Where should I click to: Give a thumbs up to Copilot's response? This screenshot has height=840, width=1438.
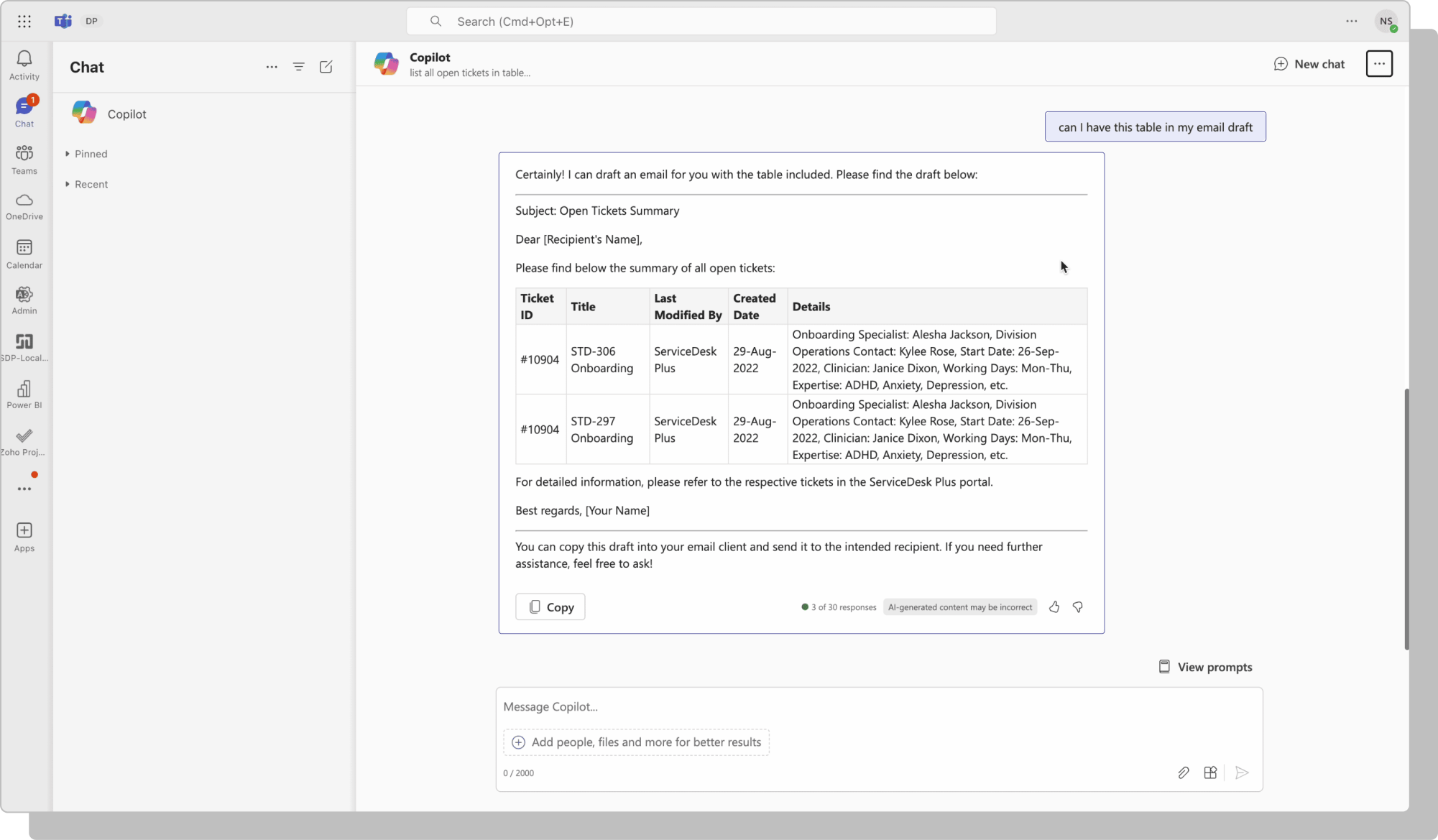tap(1054, 607)
